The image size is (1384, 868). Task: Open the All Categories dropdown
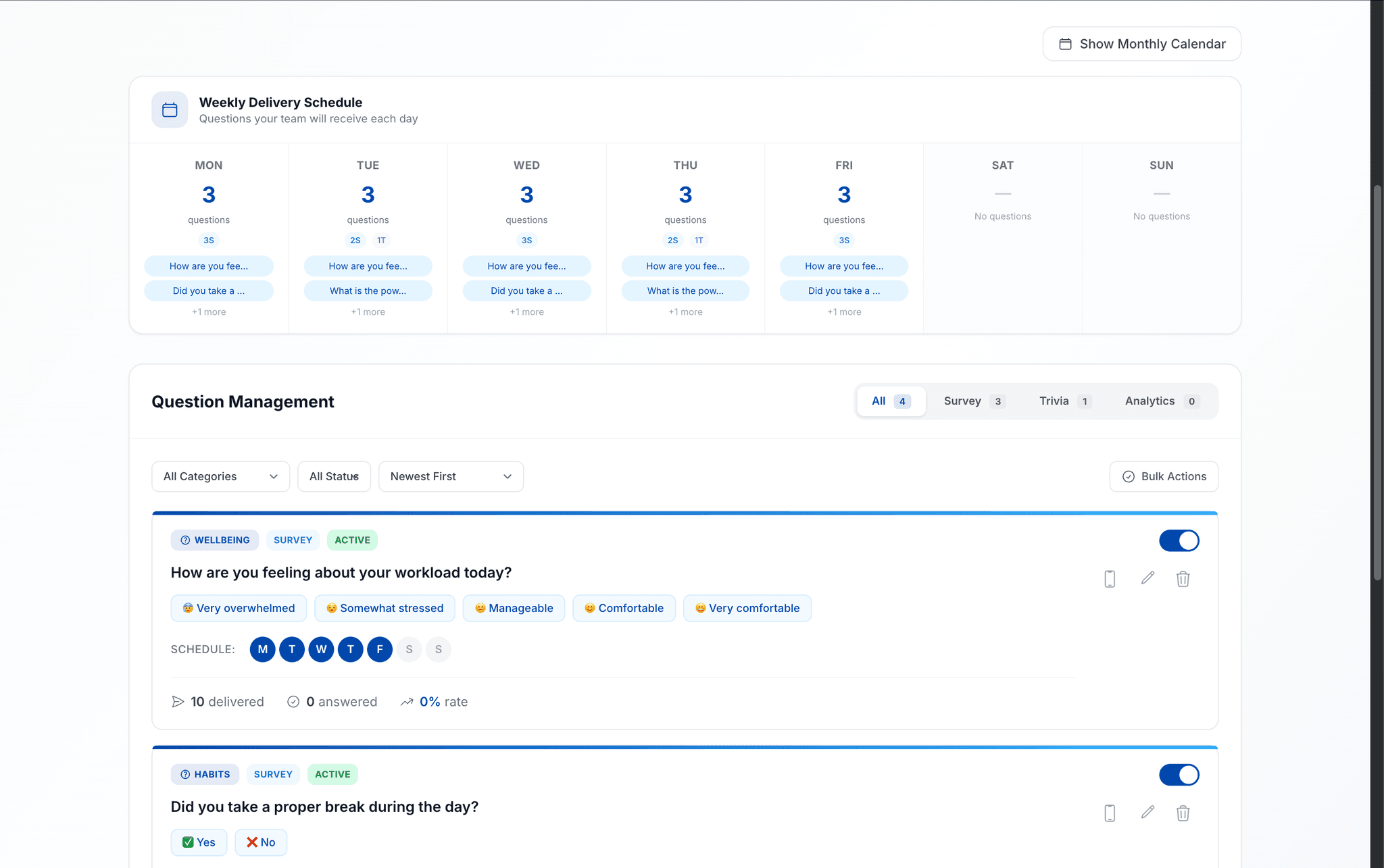click(220, 476)
